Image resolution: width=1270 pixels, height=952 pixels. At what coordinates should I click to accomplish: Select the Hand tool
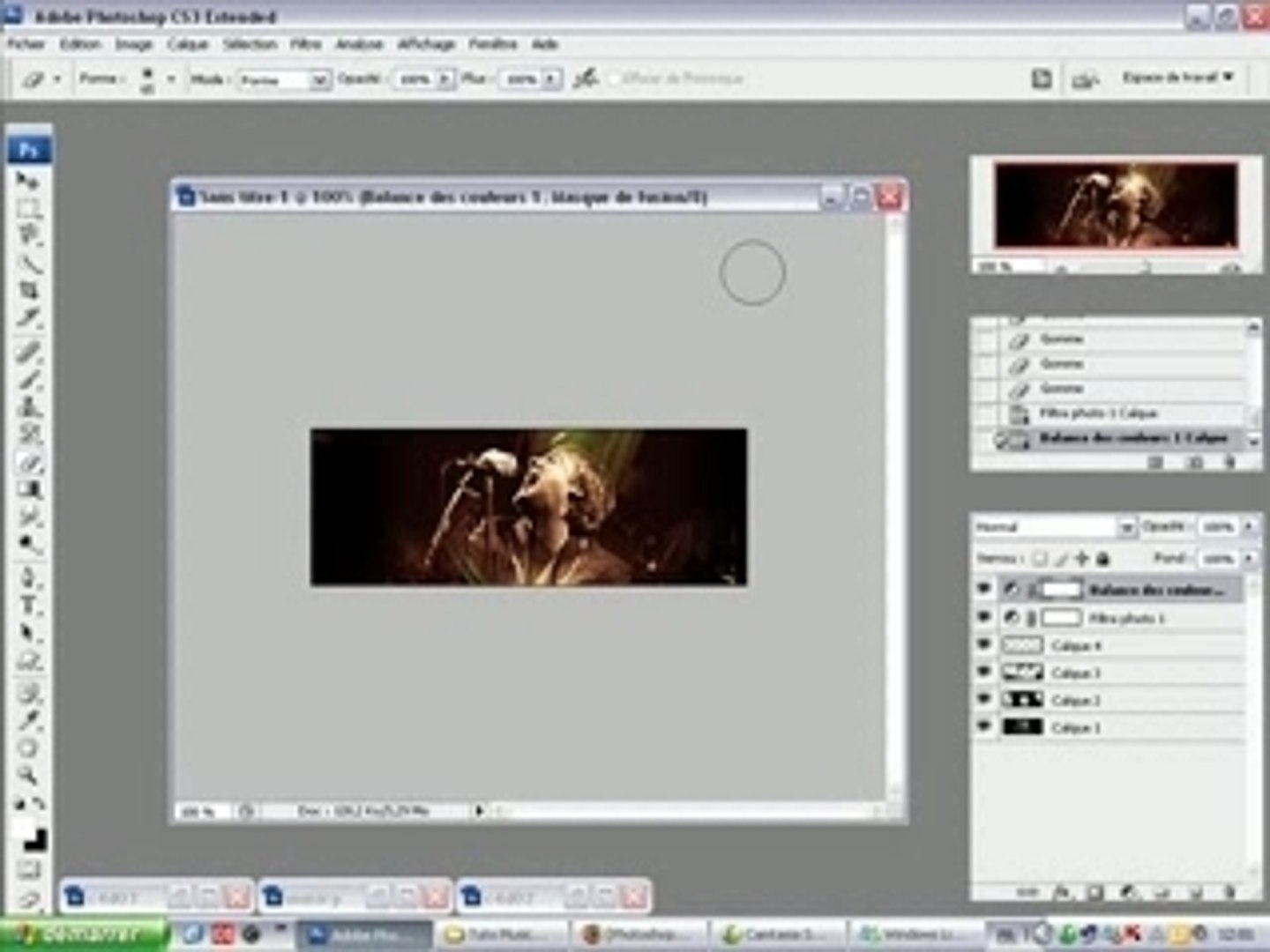pos(28,747)
